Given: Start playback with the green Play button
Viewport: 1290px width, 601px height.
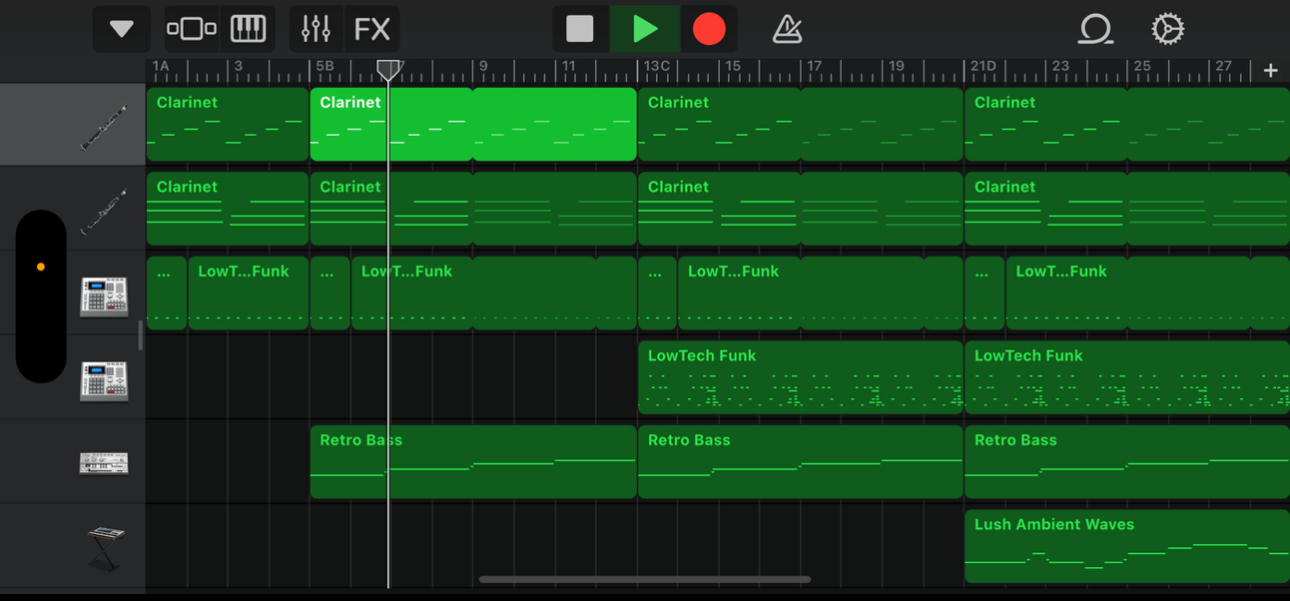Looking at the screenshot, I should 645,29.
